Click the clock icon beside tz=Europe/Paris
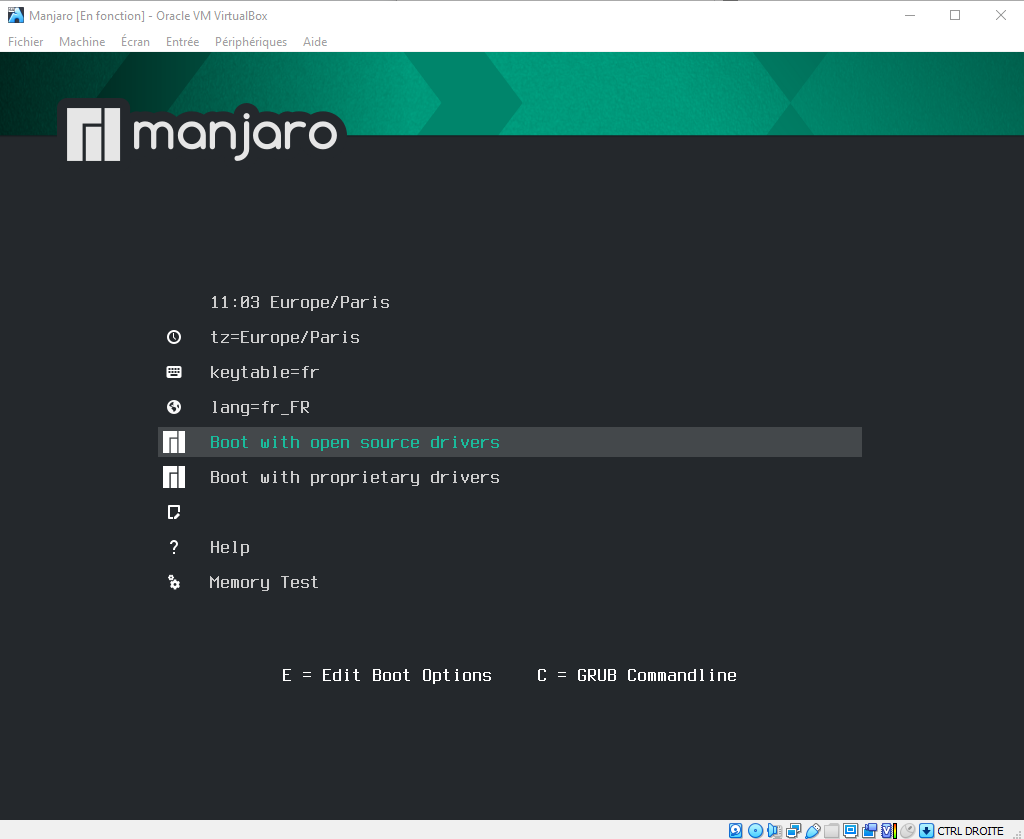Image resolution: width=1024 pixels, height=839 pixels. [174, 337]
